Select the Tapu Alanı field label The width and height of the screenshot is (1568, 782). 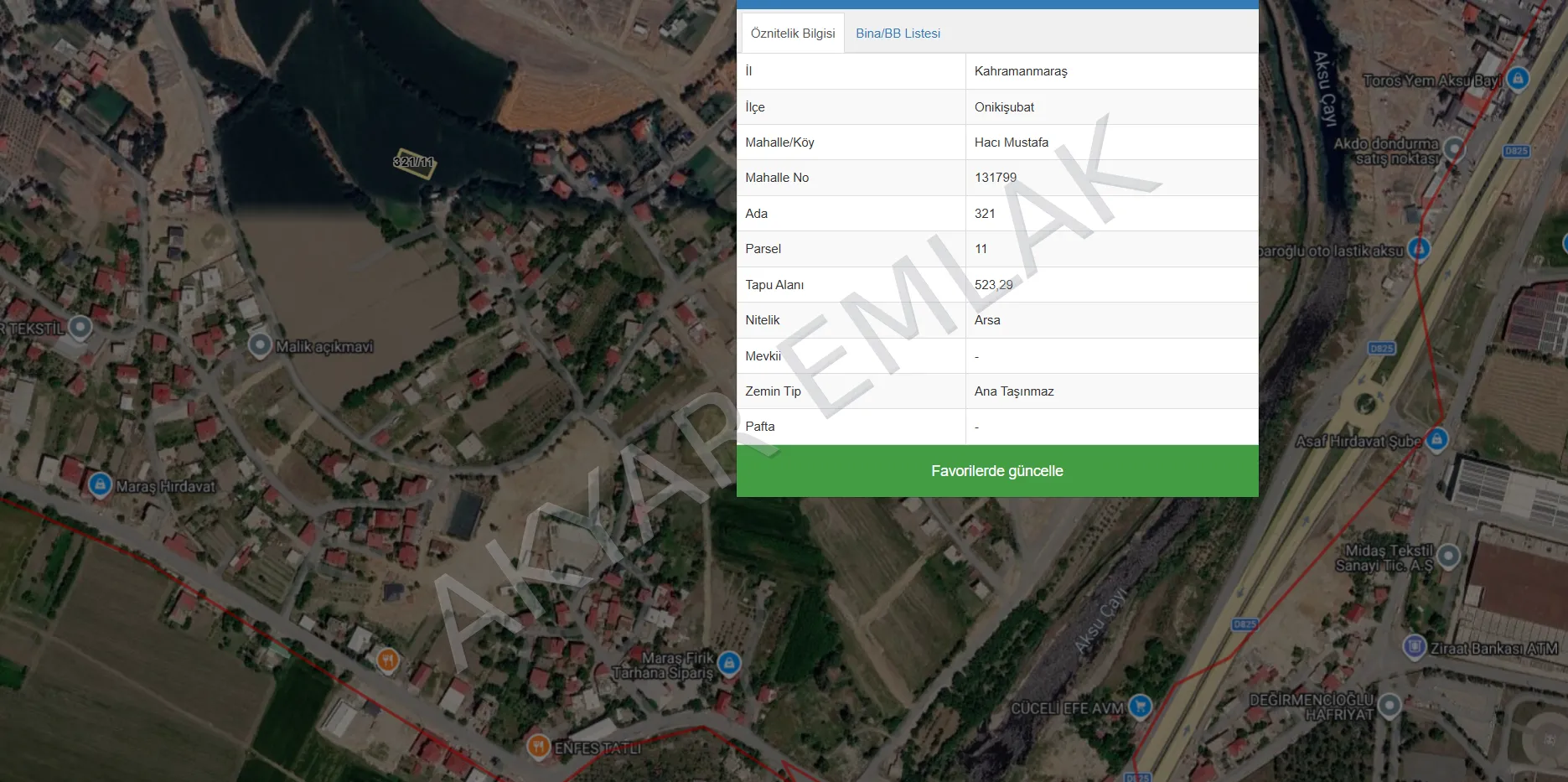pos(774,285)
